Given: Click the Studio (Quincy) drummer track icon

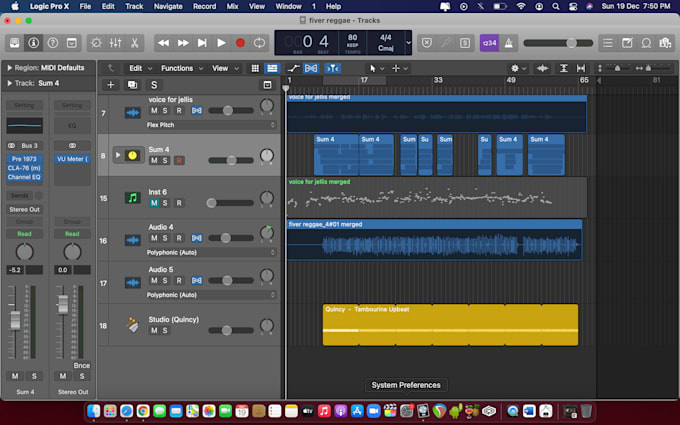Looking at the screenshot, I should point(133,325).
